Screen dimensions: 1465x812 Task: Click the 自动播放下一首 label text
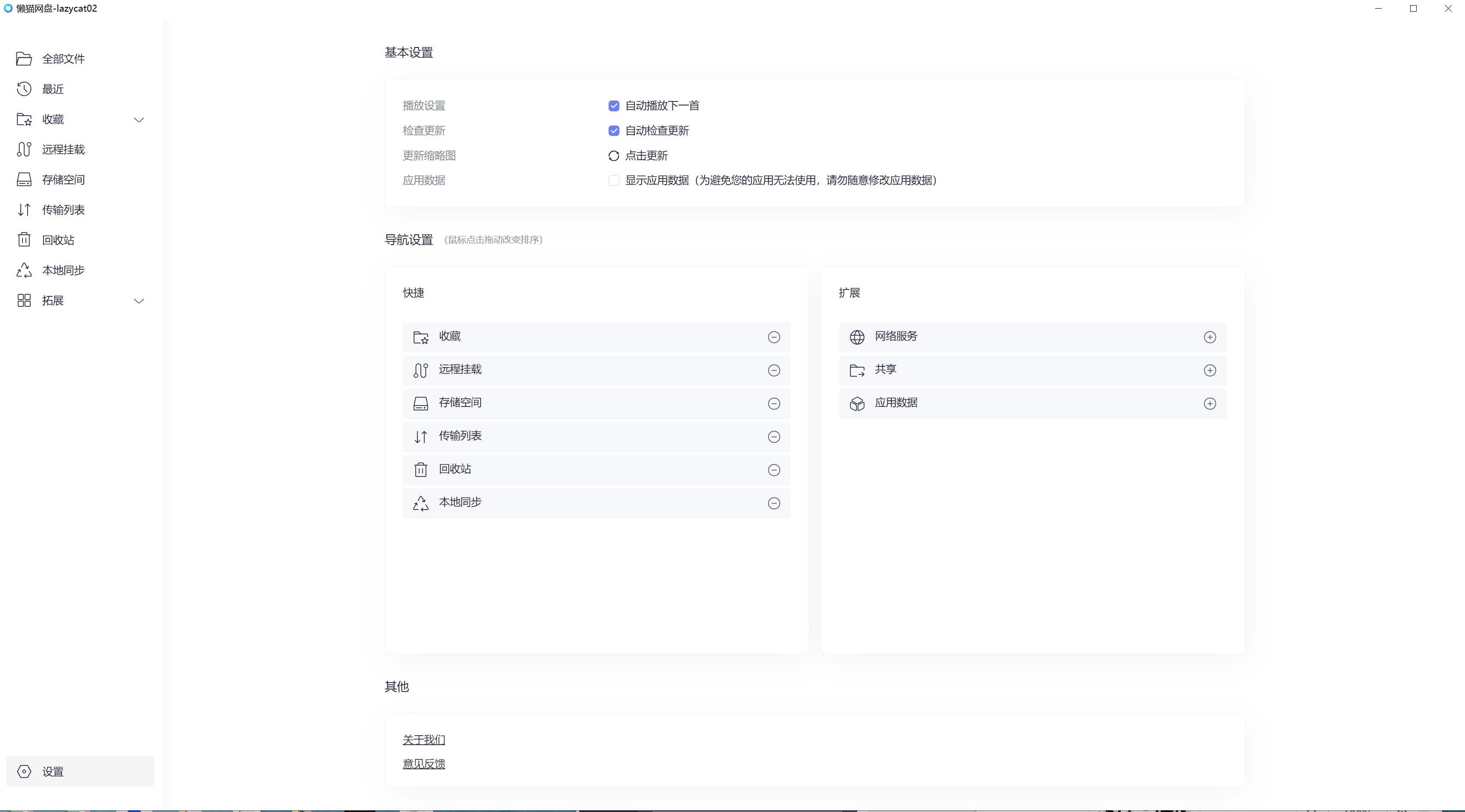click(662, 106)
